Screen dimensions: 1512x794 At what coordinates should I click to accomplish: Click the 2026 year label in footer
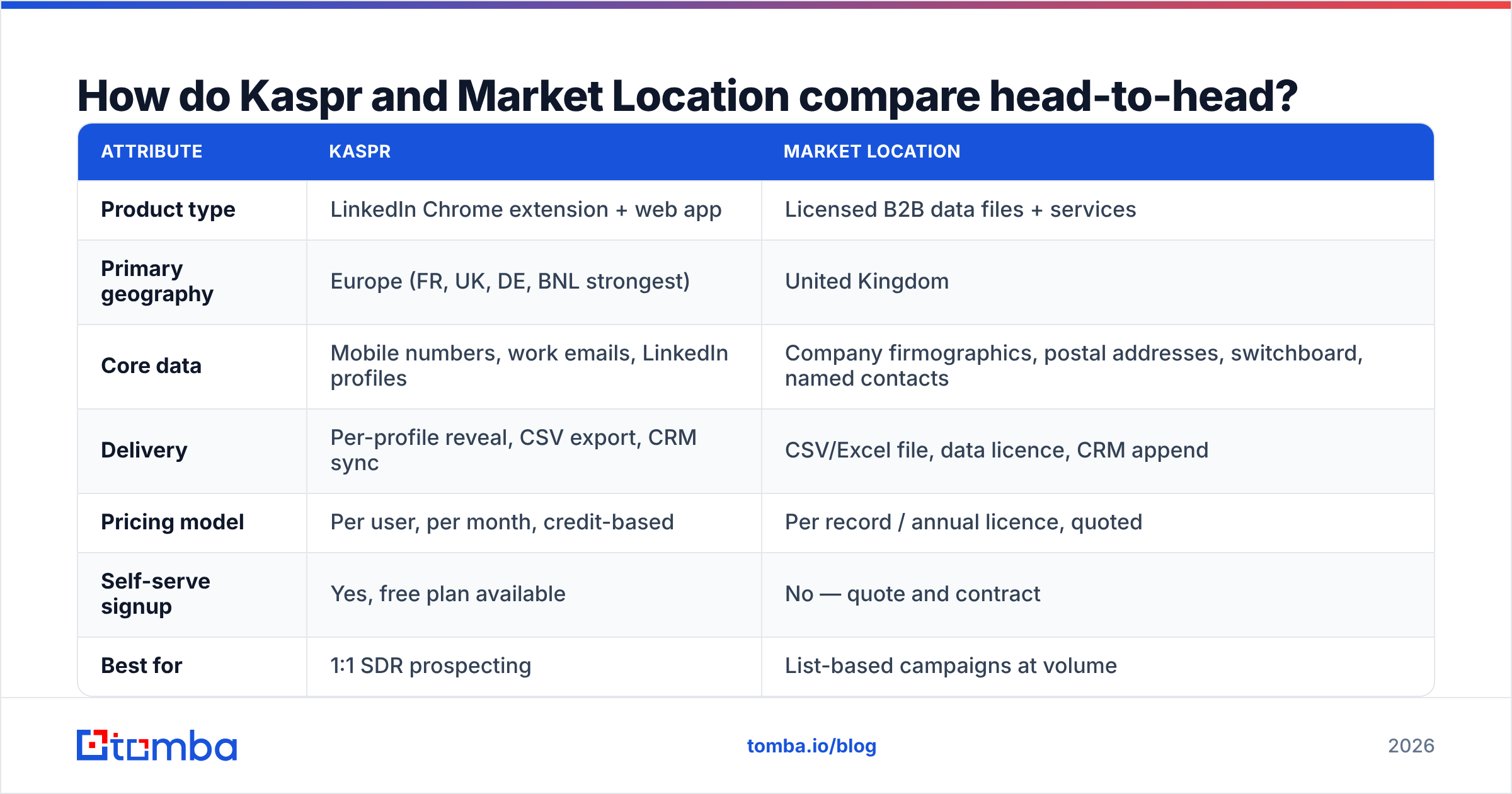(1411, 746)
